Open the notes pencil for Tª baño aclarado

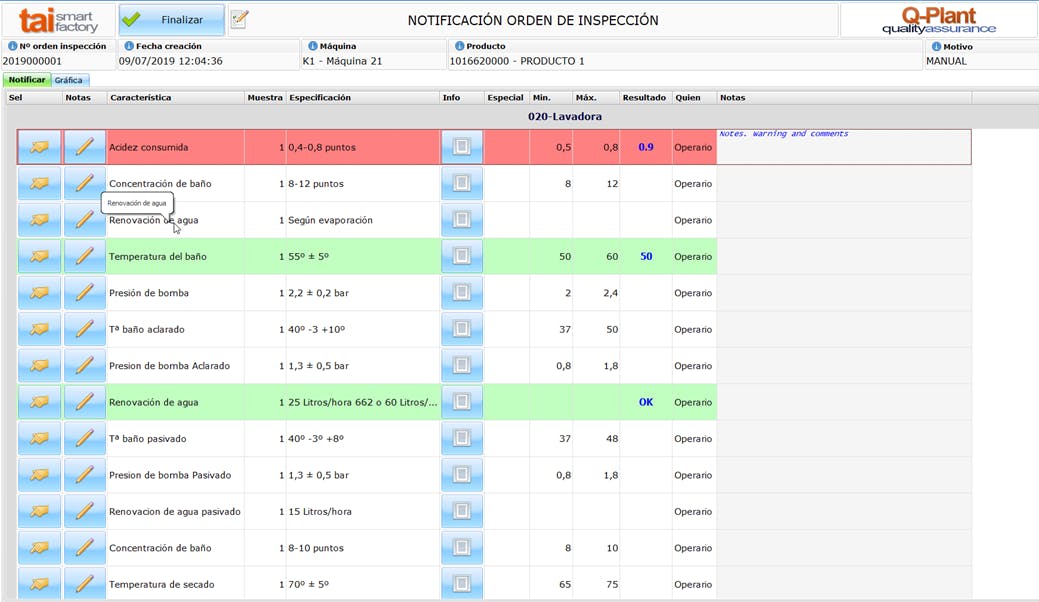pos(85,329)
